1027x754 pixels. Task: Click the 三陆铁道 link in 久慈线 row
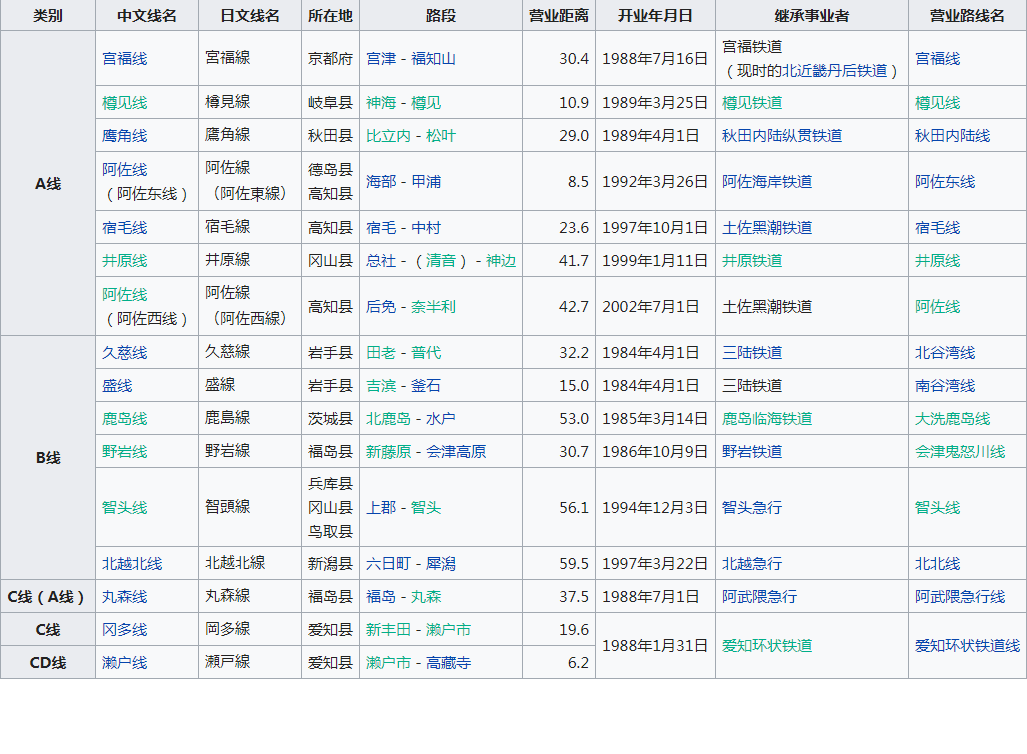pos(752,352)
